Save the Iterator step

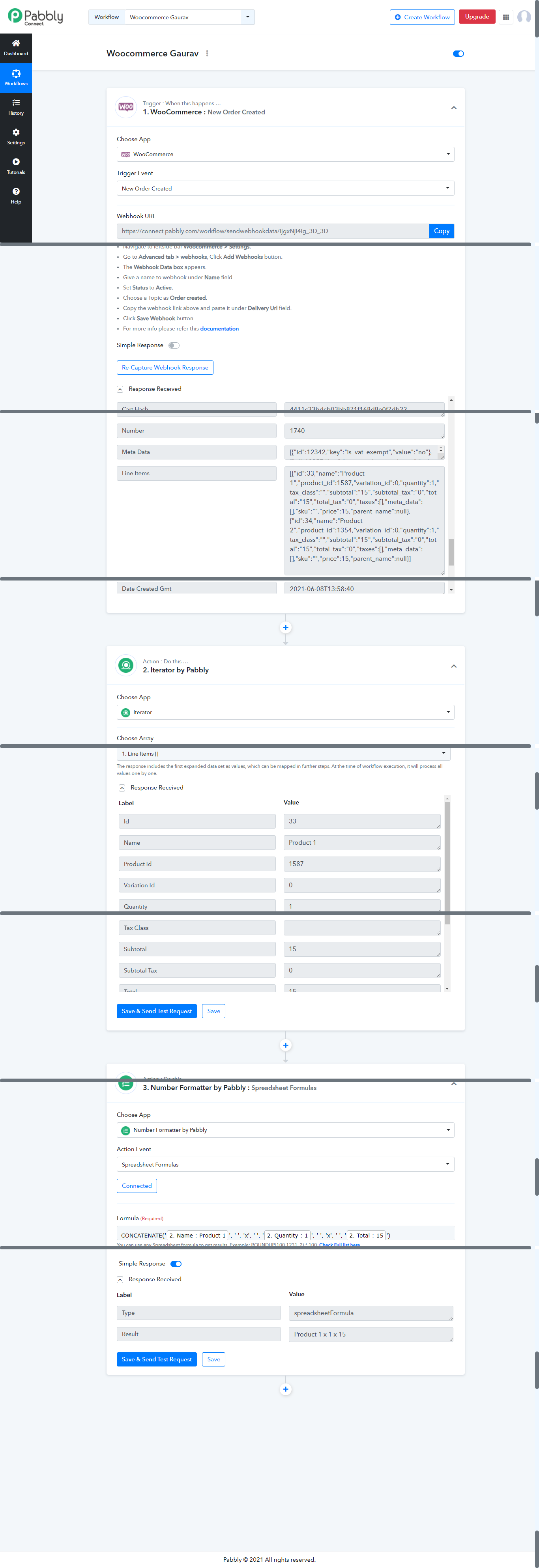click(x=214, y=1011)
